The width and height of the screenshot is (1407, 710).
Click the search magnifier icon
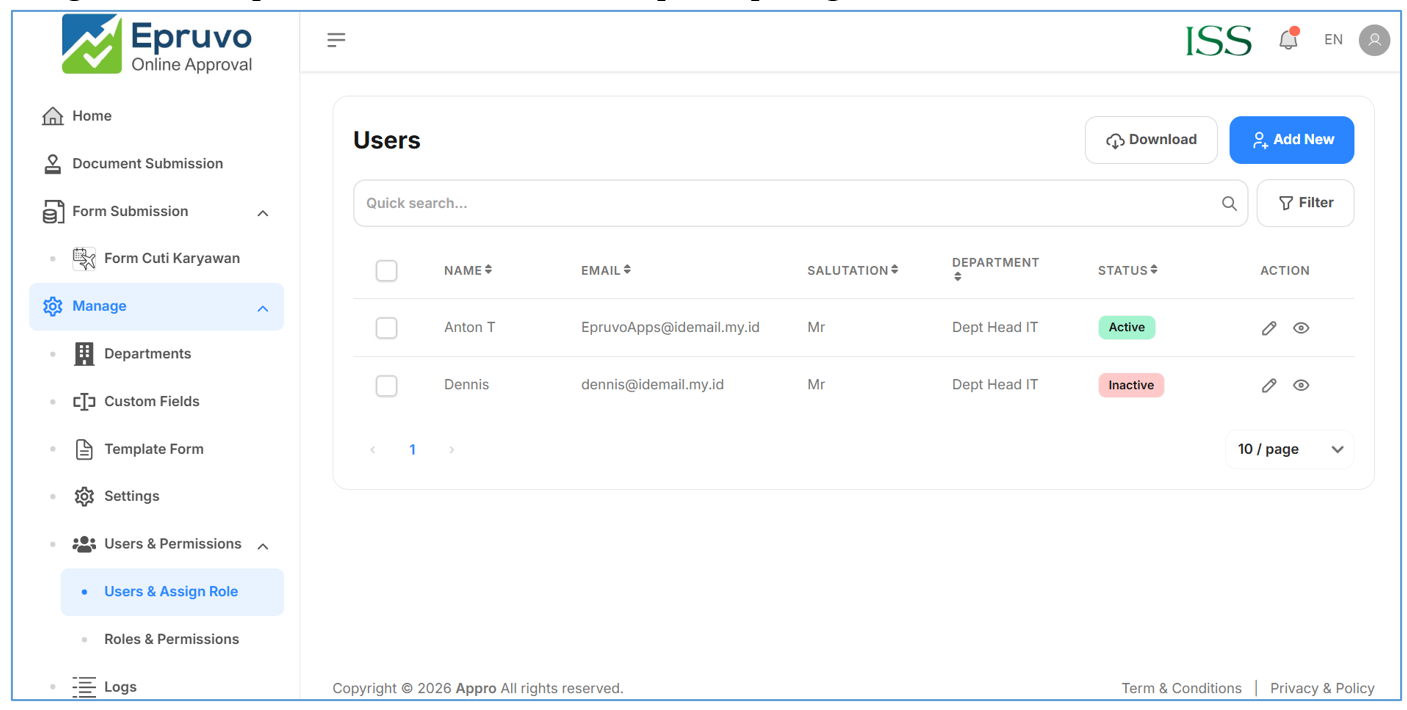pos(1229,204)
